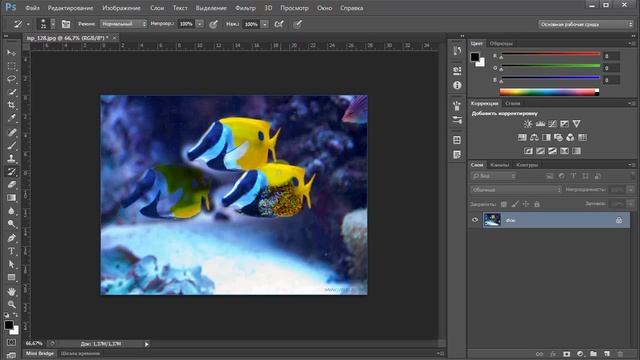
Task: Select the Rectangle shape tool
Action: coord(11,278)
